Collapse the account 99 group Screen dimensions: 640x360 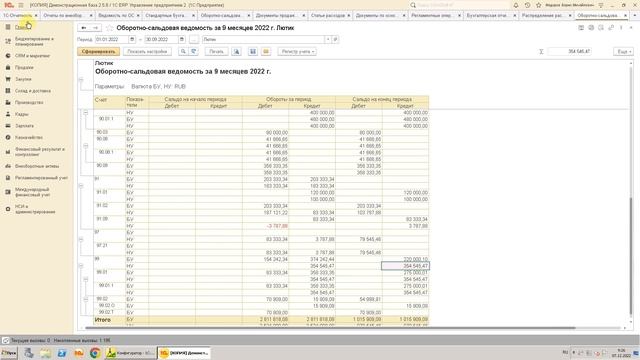tap(81, 266)
